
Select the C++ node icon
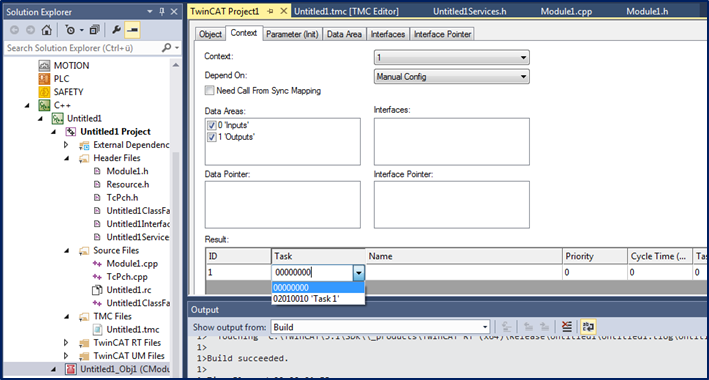pos(44,105)
